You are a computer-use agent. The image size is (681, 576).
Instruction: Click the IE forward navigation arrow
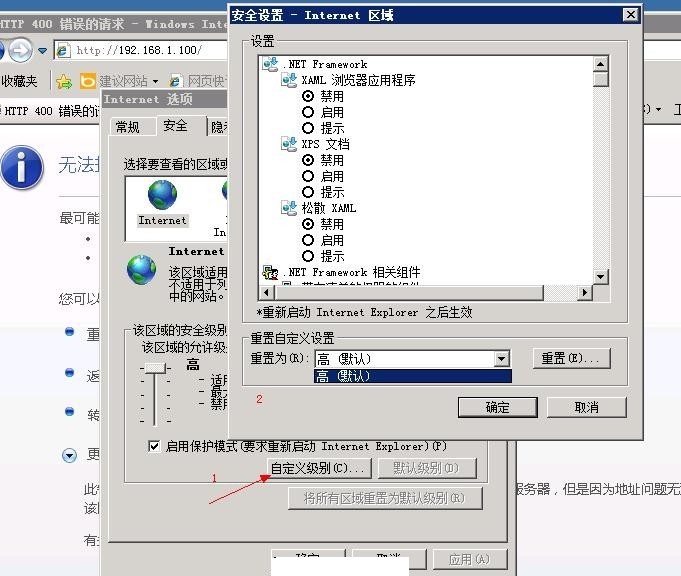21,49
